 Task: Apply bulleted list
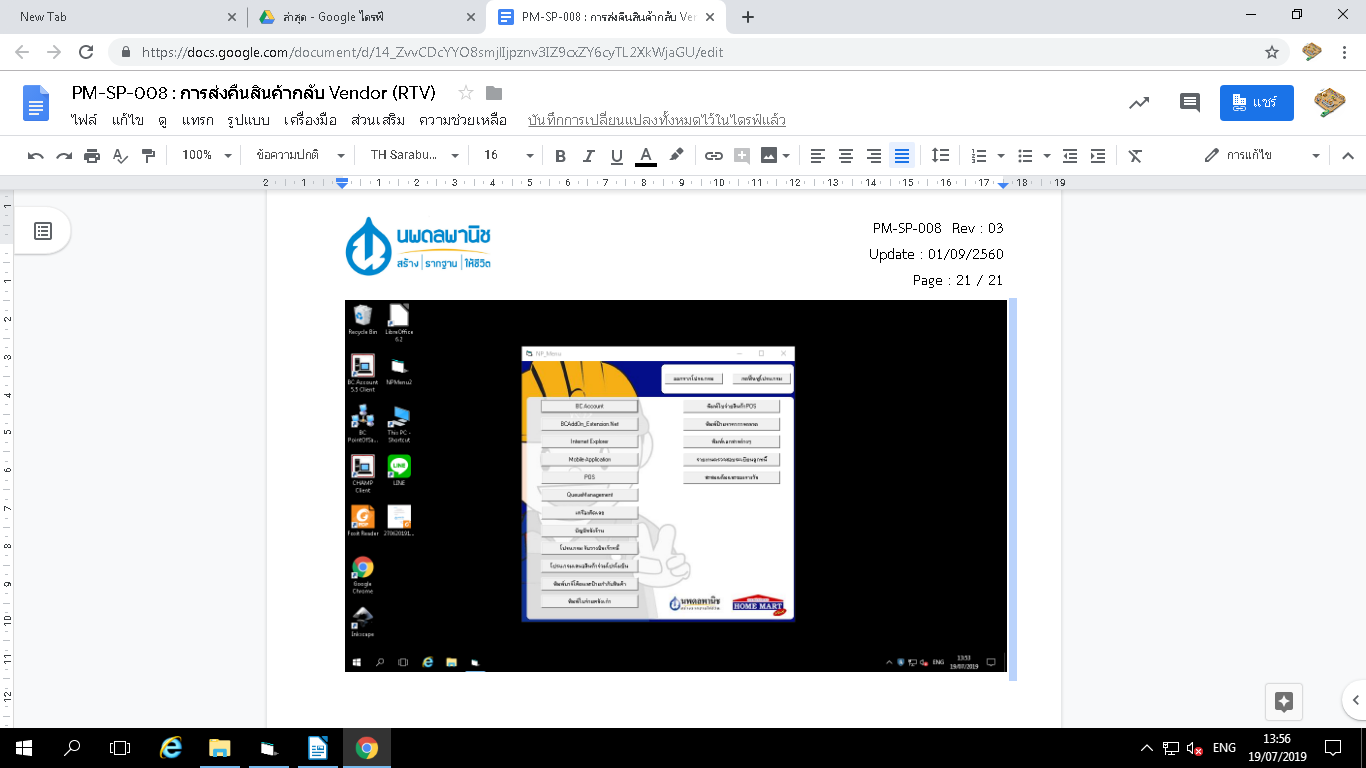tap(1025, 156)
